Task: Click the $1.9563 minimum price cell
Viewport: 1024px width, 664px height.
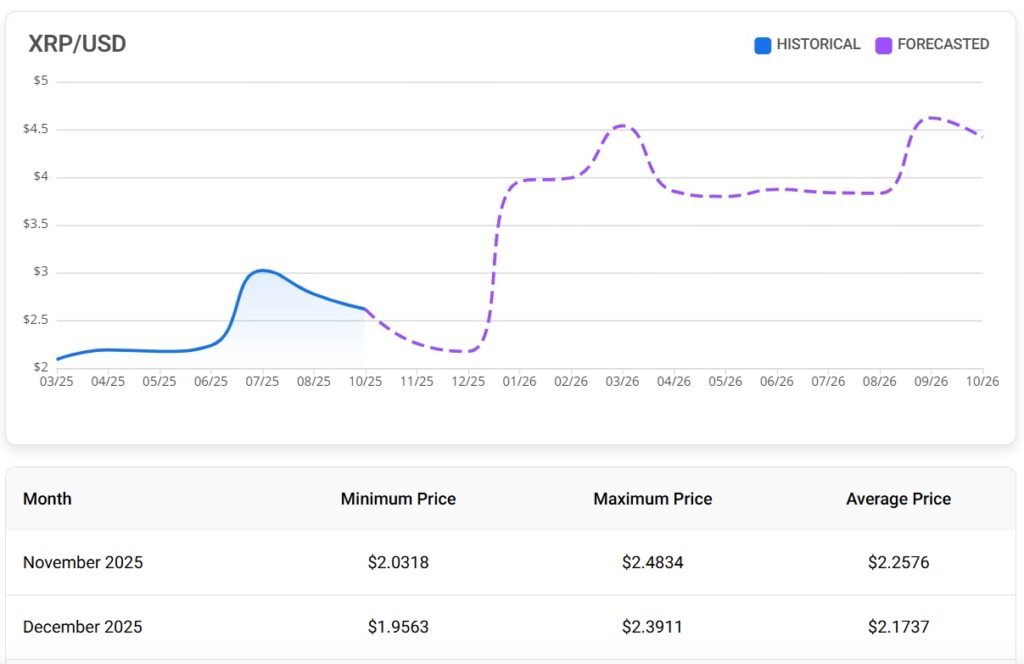Action: pos(398,627)
